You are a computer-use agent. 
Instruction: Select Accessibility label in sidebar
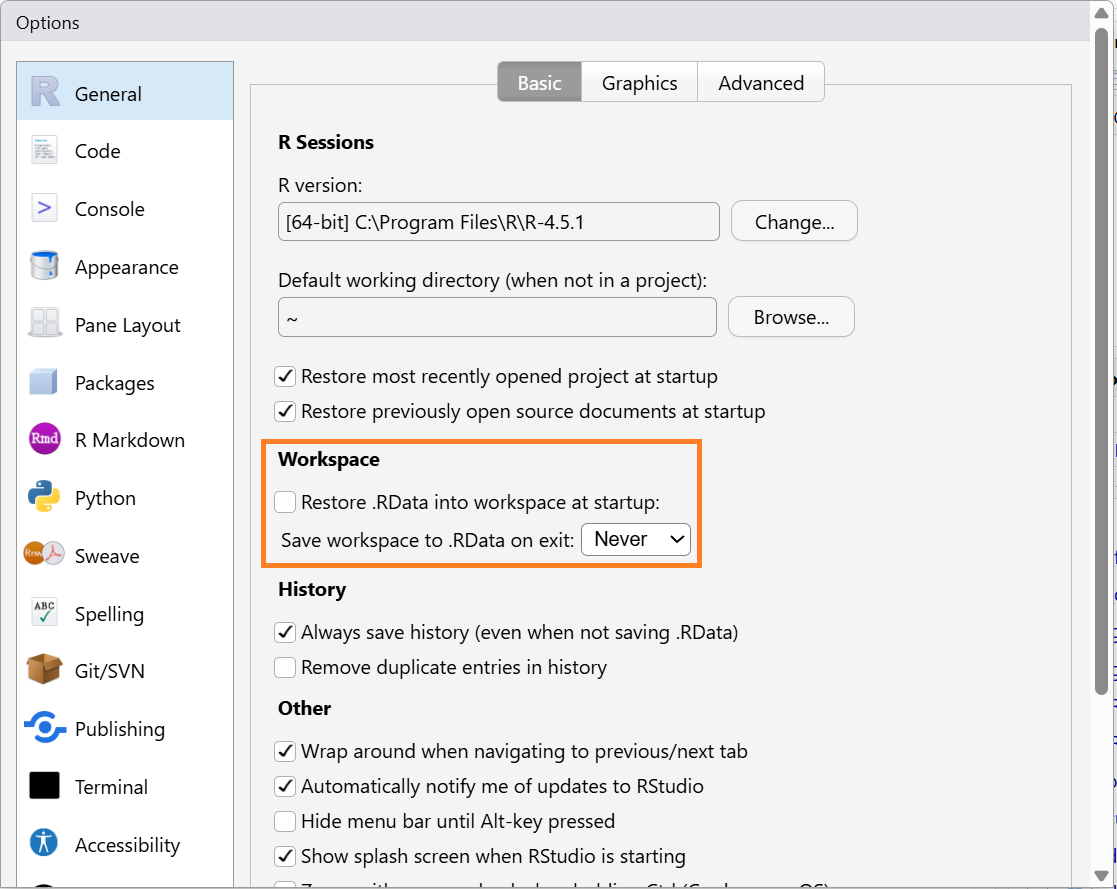128,845
